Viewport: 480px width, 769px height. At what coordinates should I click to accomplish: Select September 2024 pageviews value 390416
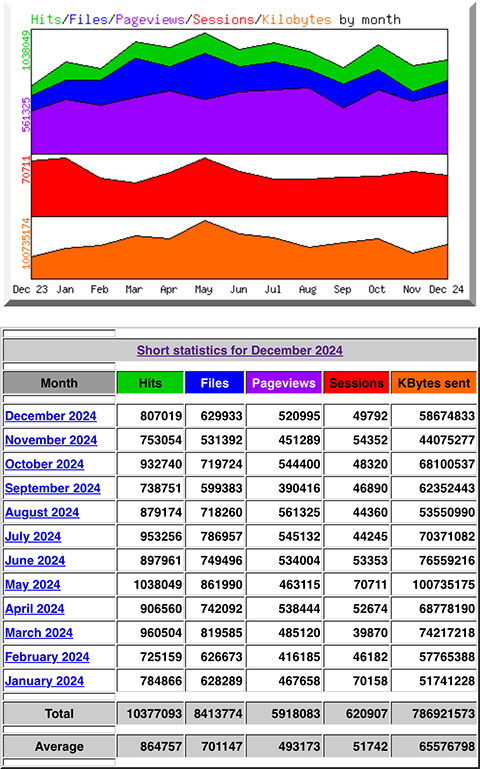(x=299, y=488)
